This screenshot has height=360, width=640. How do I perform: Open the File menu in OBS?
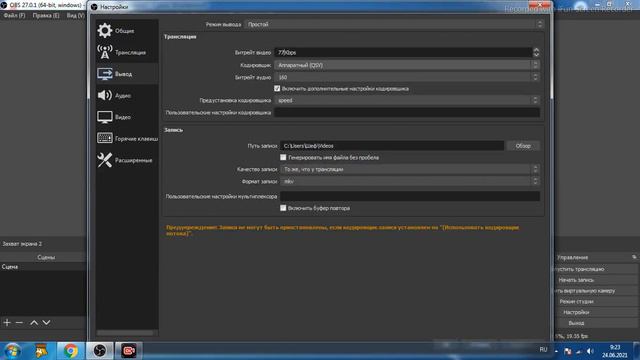click(x=14, y=16)
